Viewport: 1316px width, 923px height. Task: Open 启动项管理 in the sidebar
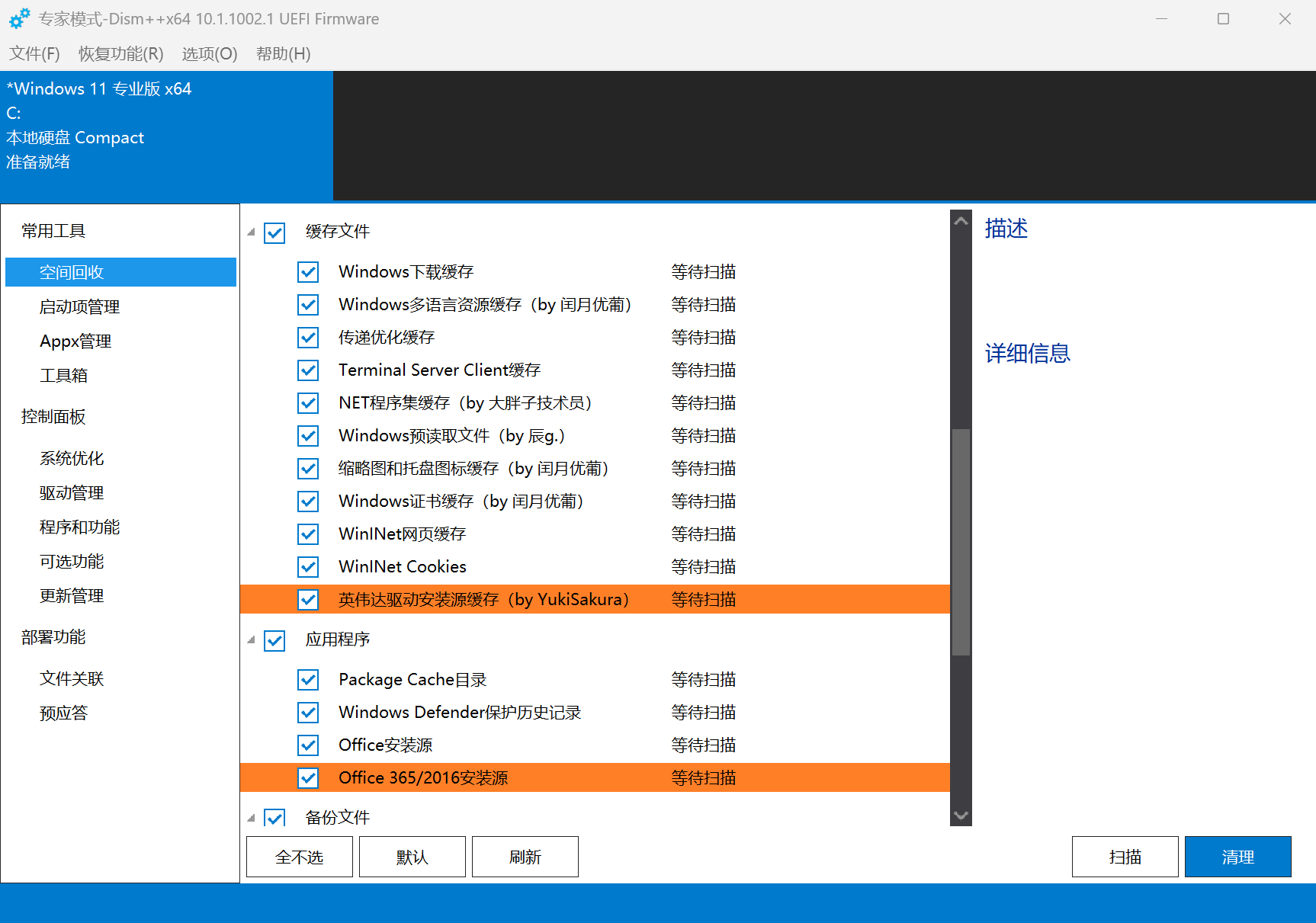79,306
